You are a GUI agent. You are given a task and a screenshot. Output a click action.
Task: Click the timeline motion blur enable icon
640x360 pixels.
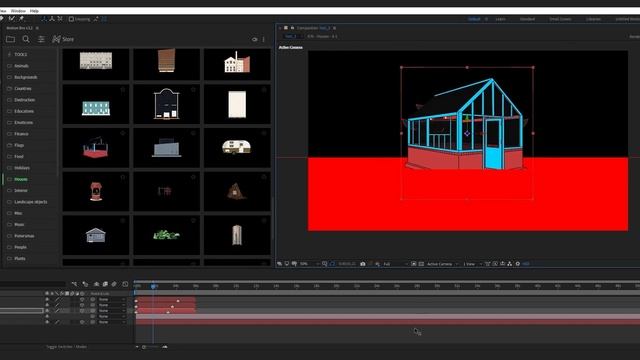tap(114, 284)
